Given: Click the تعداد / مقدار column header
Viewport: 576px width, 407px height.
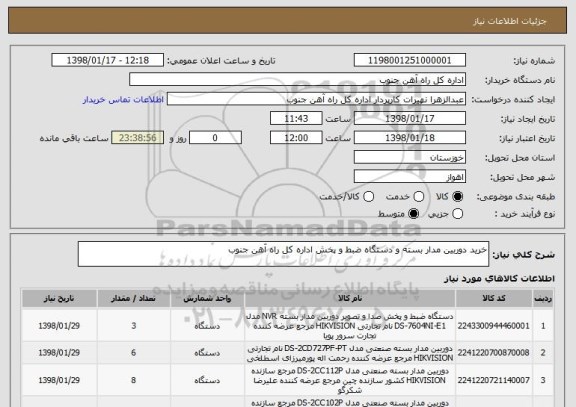Looking at the screenshot, I should tap(134, 299).
